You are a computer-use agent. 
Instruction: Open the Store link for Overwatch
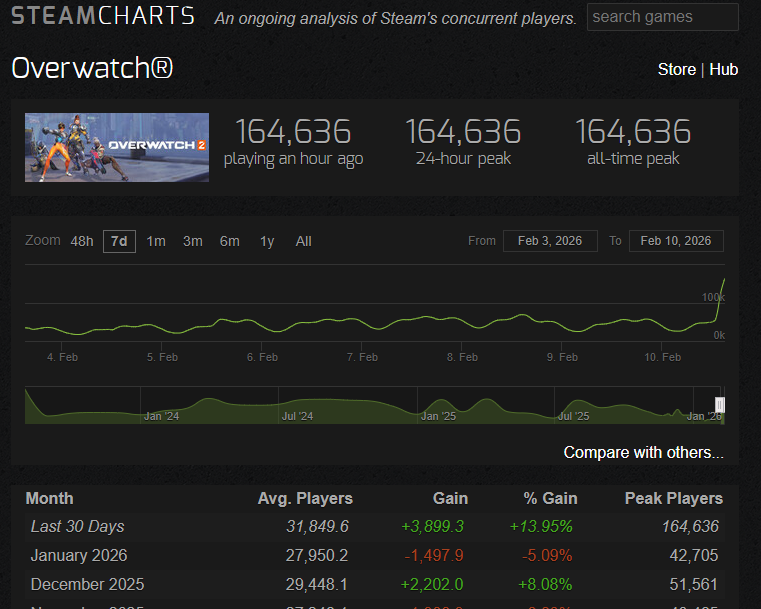click(677, 69)
